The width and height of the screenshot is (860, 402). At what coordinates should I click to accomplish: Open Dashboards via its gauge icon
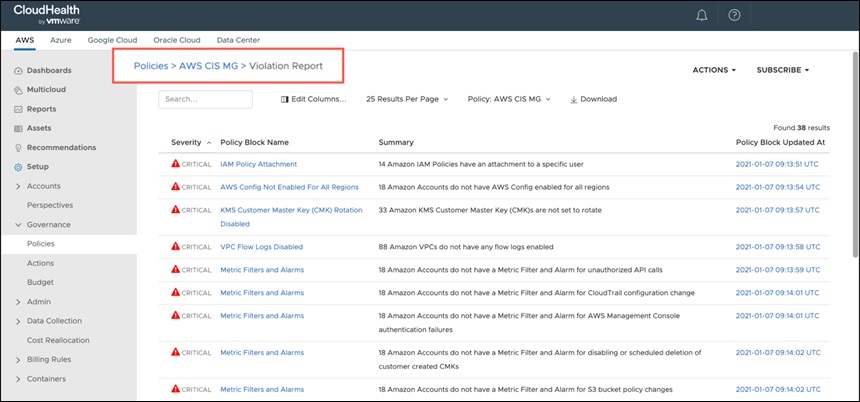(x=18, y=71)
